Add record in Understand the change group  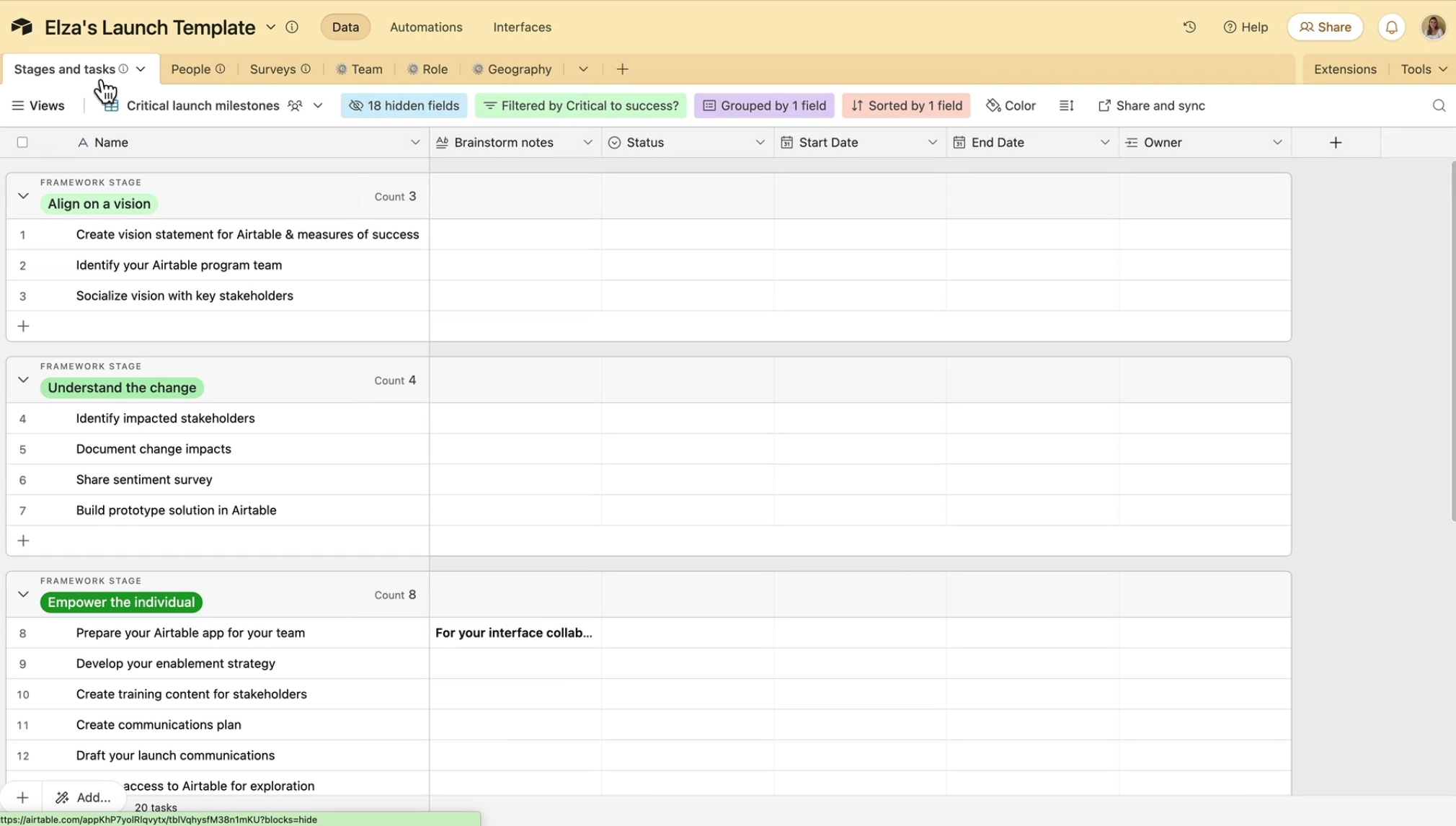[x=23, y=541]
